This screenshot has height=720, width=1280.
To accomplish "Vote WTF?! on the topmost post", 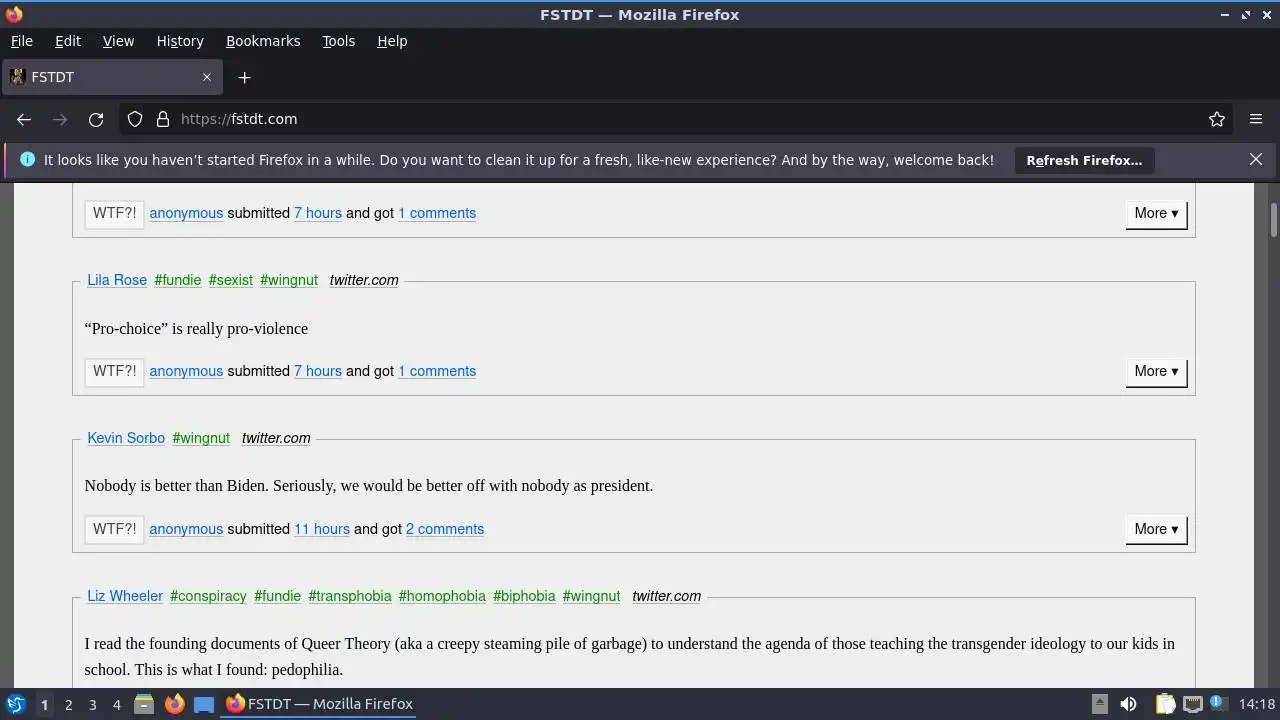I will pos(114,213).
